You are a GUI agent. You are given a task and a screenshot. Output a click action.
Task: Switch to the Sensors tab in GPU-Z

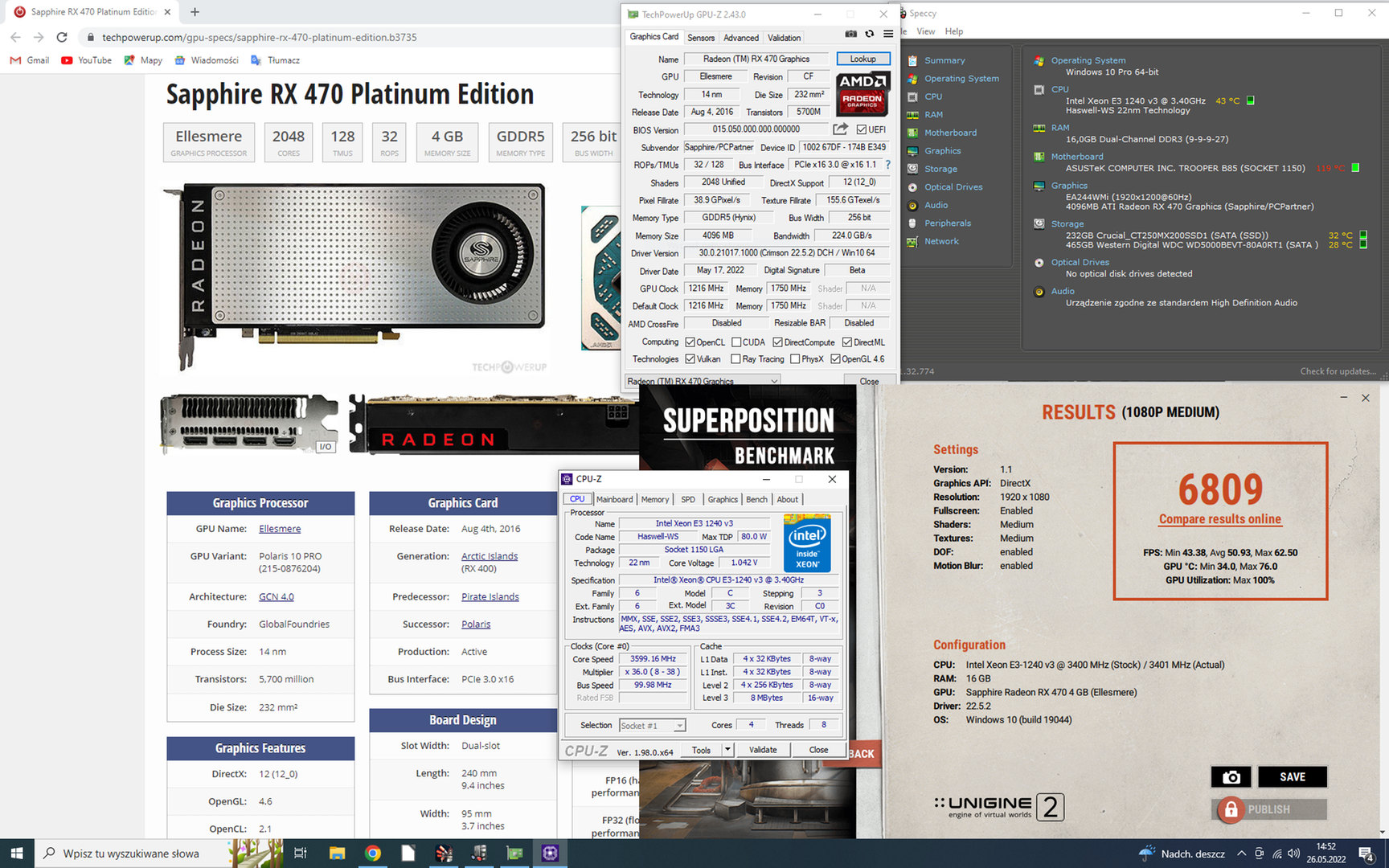pos(701,38)
